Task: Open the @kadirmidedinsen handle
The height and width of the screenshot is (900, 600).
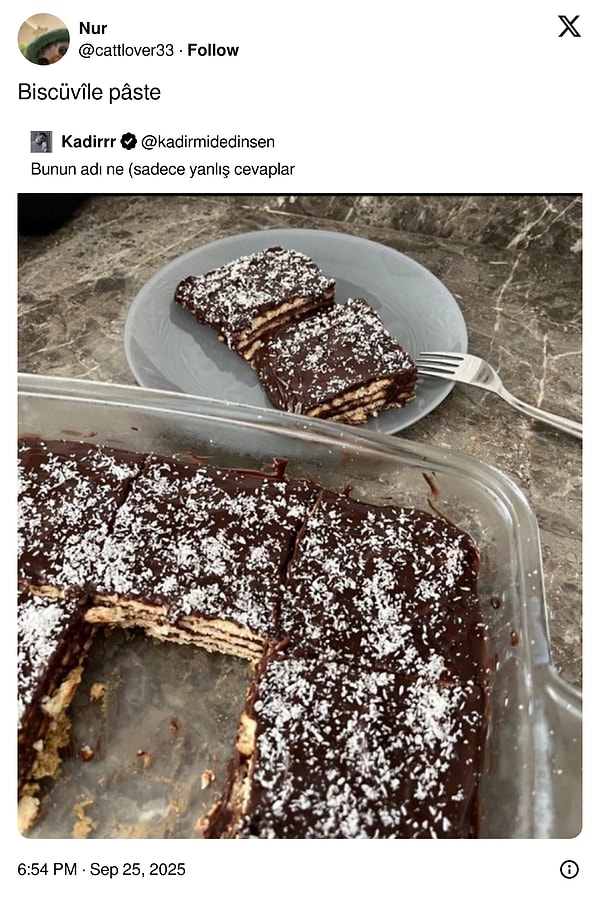Action: coord(208,142)
